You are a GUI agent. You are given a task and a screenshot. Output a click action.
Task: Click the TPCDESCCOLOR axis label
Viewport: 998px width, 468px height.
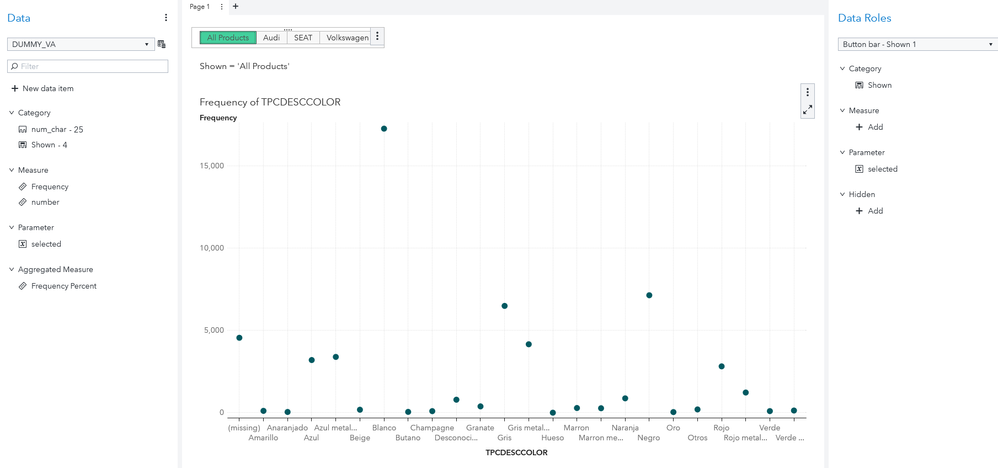(x=516, y=453)
